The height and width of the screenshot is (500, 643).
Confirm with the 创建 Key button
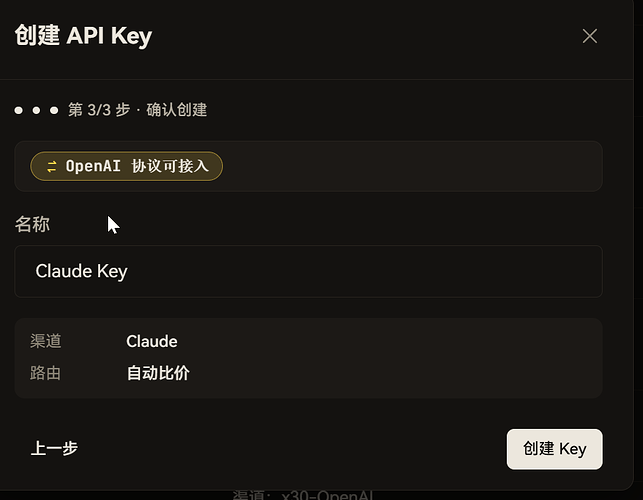pyautogui.click(x=554, y=449)
